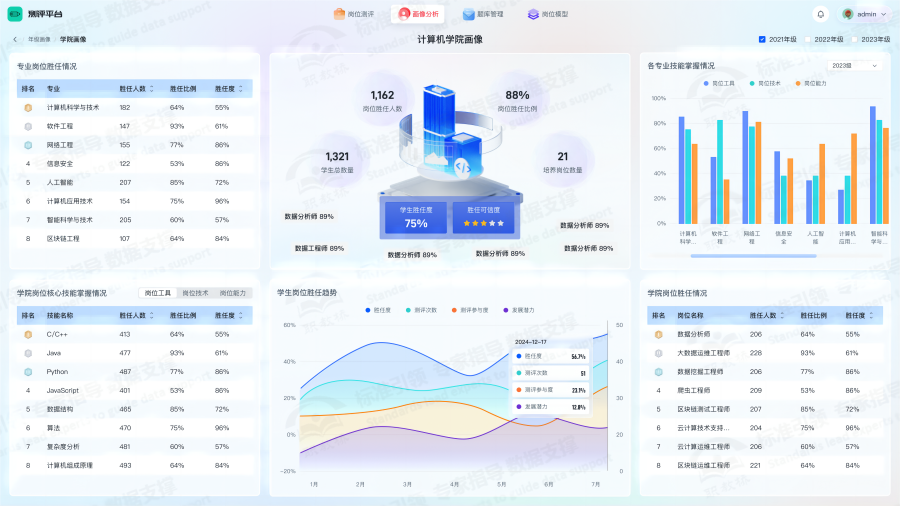This screenshot has width=900, height=506.
Task: Sort majors table by 胜任人数 arrows
Action: tap(152, 88)
